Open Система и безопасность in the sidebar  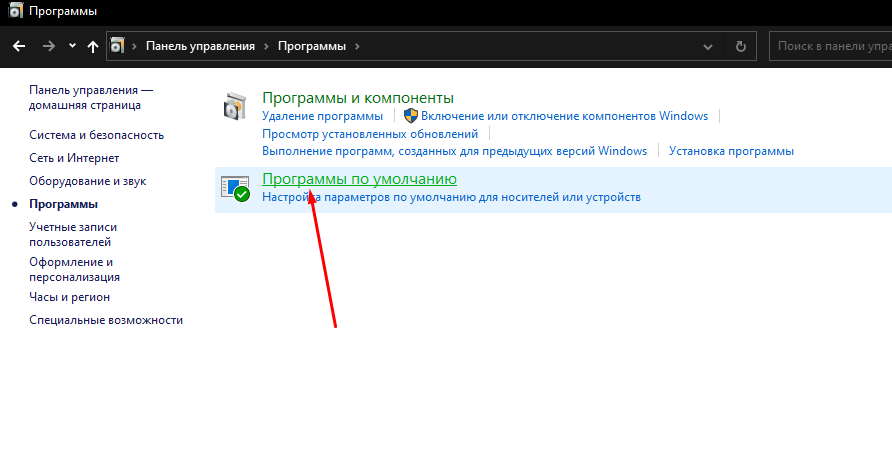pyautogui.click(x=96, y=135)
